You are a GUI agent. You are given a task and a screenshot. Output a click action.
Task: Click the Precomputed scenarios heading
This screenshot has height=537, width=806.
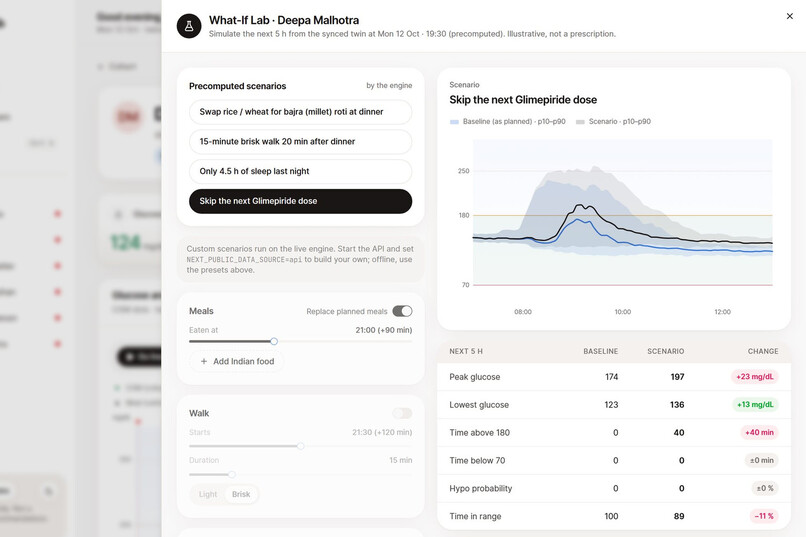click(x=237, y=86)
